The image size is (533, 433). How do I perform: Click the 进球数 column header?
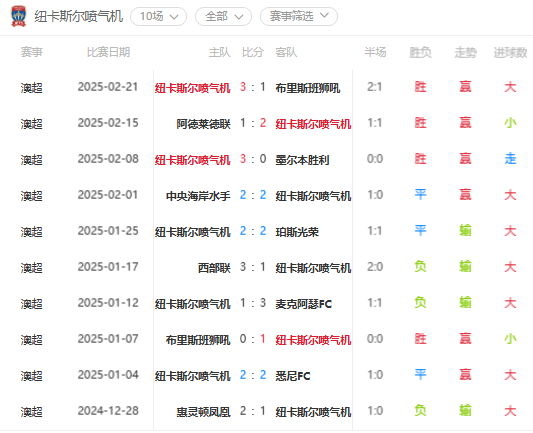pos(510,52)
